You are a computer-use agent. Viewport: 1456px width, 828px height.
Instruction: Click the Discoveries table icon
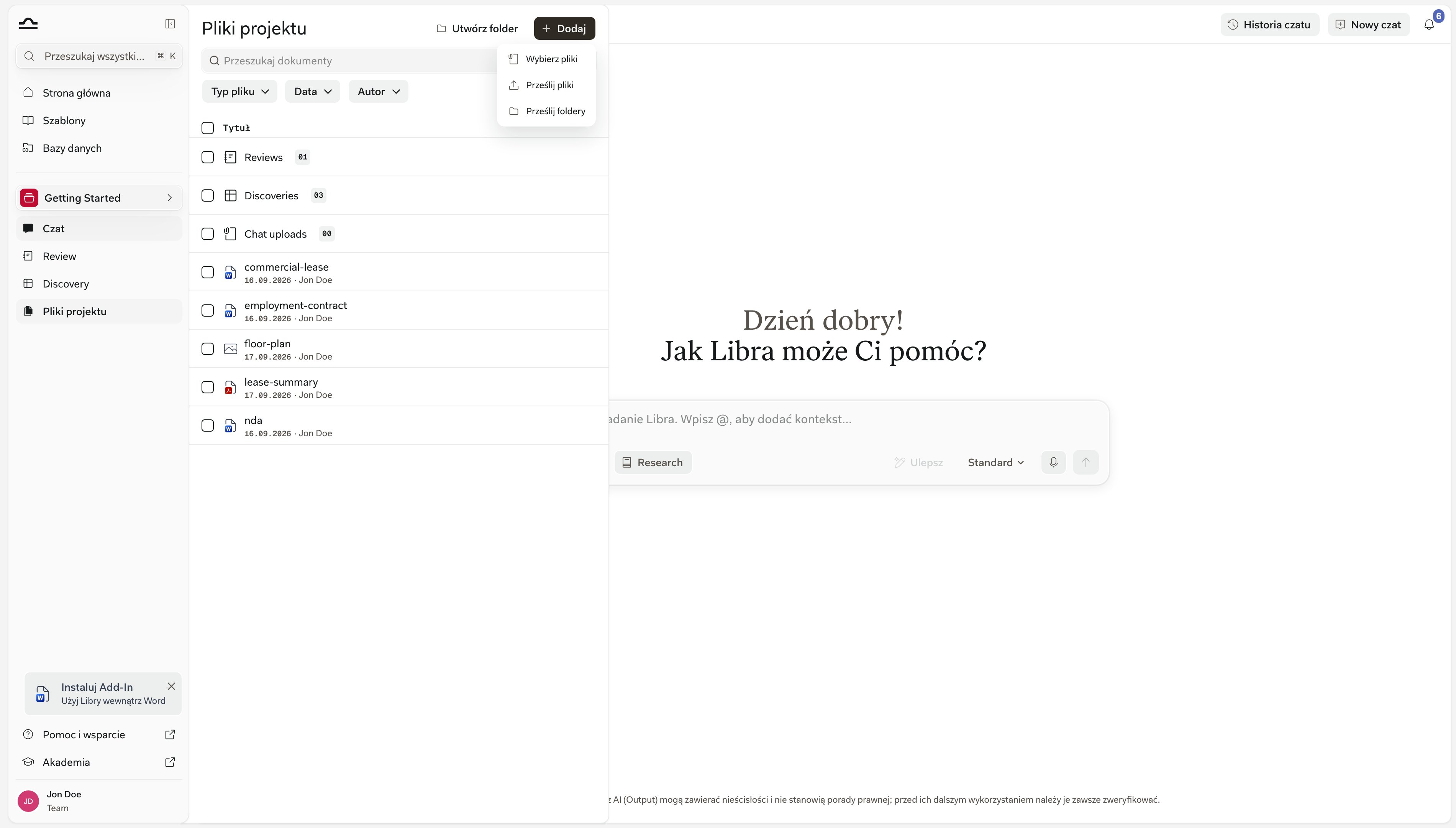(x=230, y=195)
